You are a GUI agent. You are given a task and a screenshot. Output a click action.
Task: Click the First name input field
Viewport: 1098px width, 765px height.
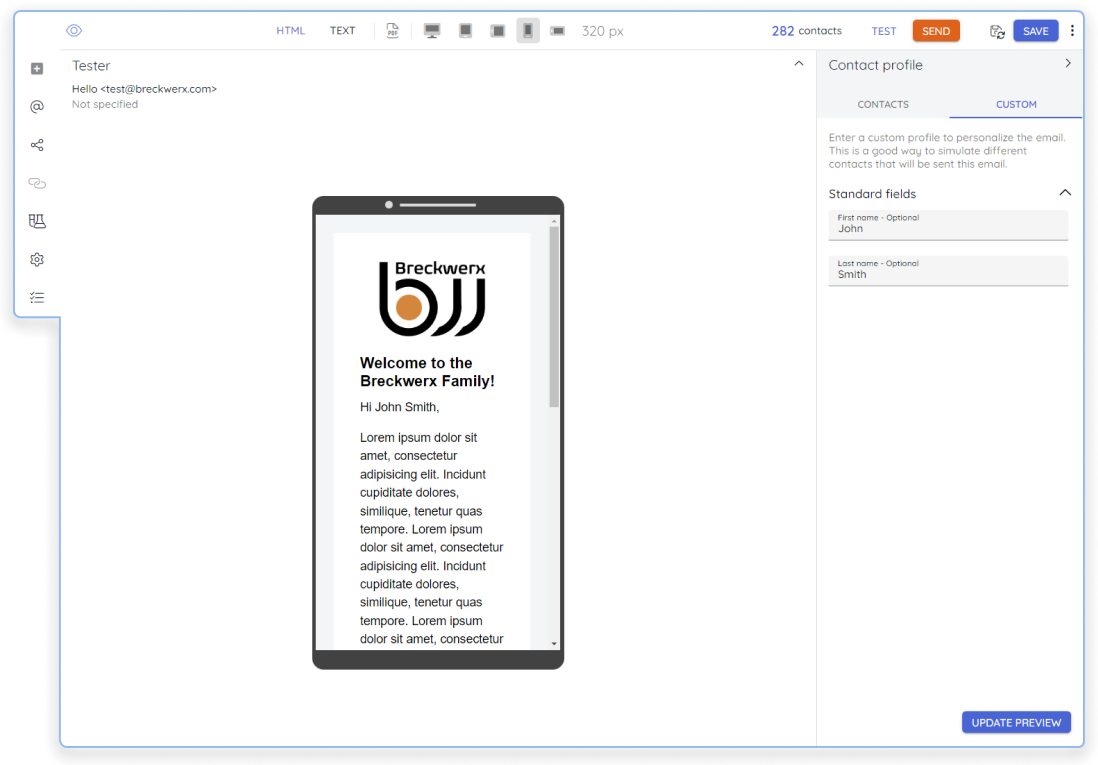948,225
